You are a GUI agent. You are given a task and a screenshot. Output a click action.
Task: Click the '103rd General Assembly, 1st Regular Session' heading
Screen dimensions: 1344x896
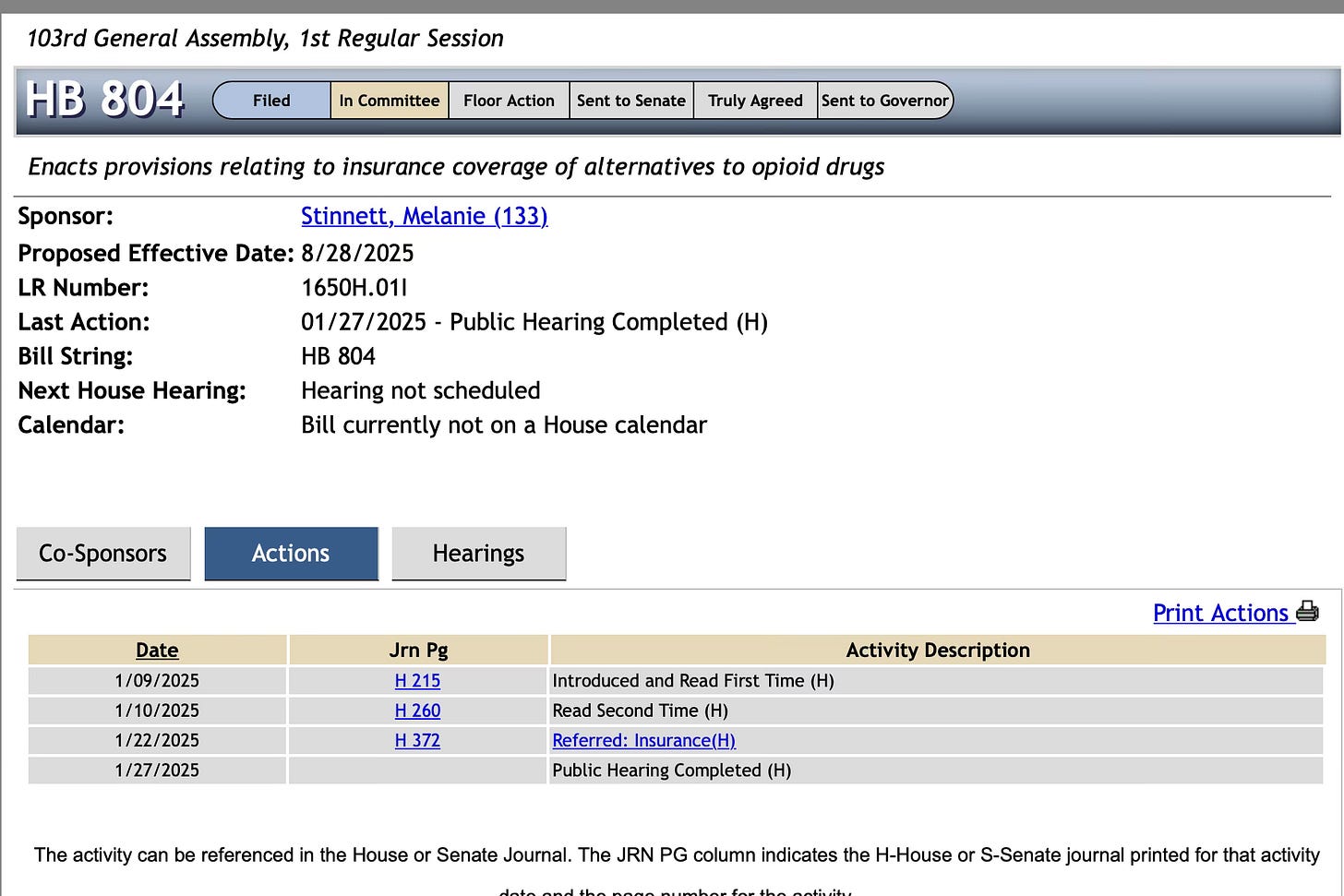[265, 39]
